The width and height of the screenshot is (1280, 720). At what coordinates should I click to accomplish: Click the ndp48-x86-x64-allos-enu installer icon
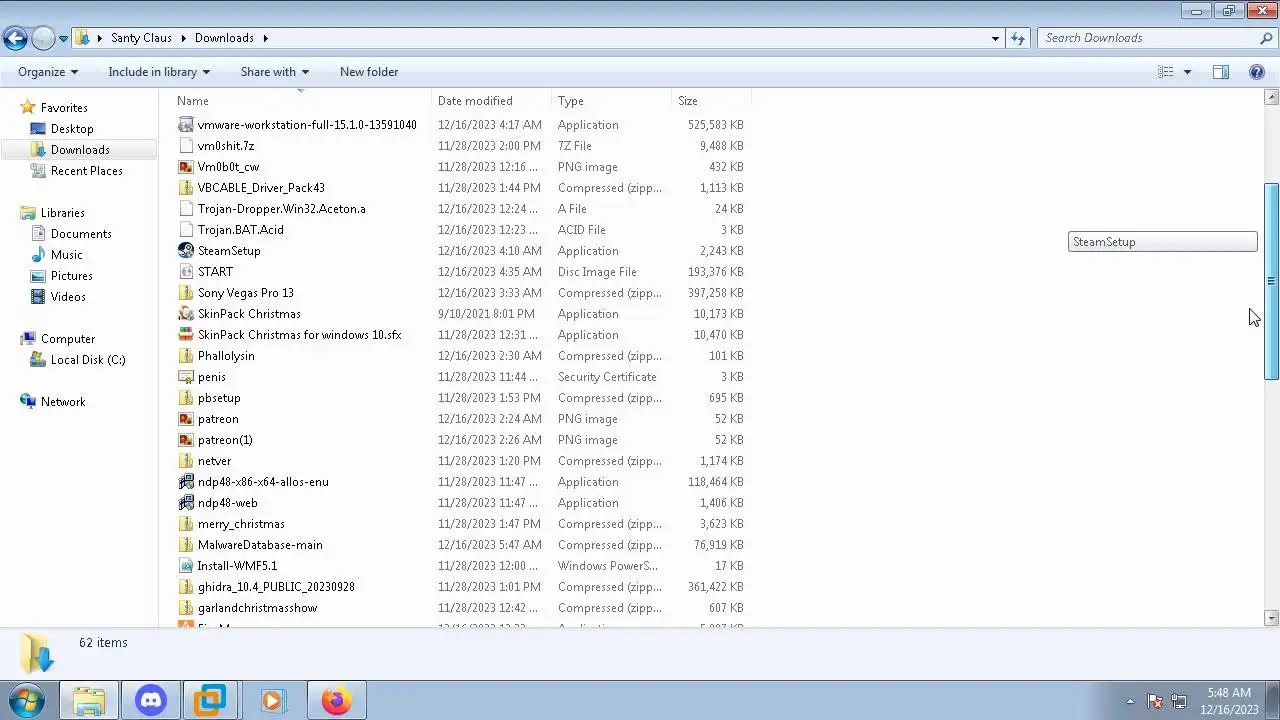click(x=185, y=482)
